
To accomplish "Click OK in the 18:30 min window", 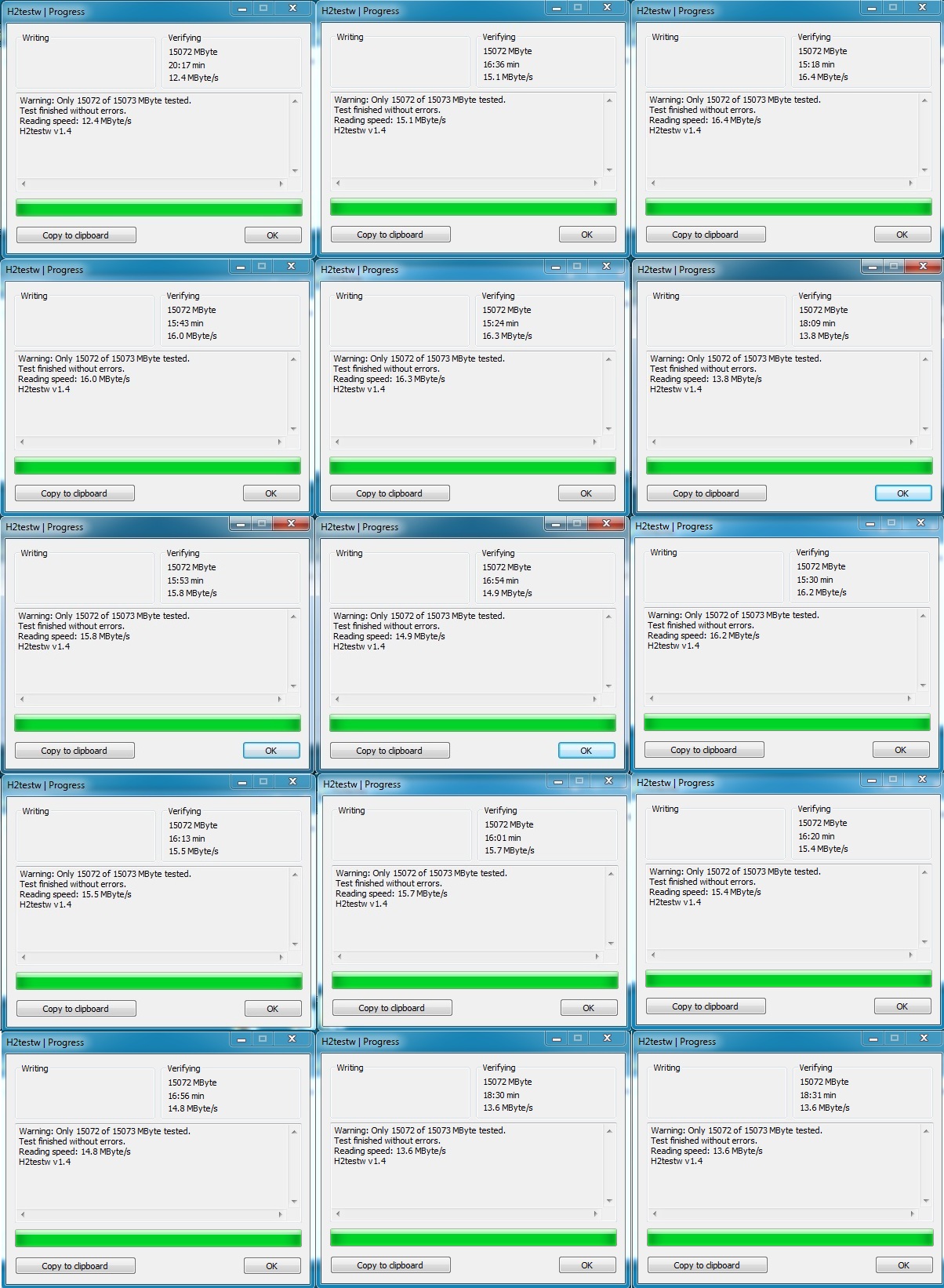I will point(587,1265).
